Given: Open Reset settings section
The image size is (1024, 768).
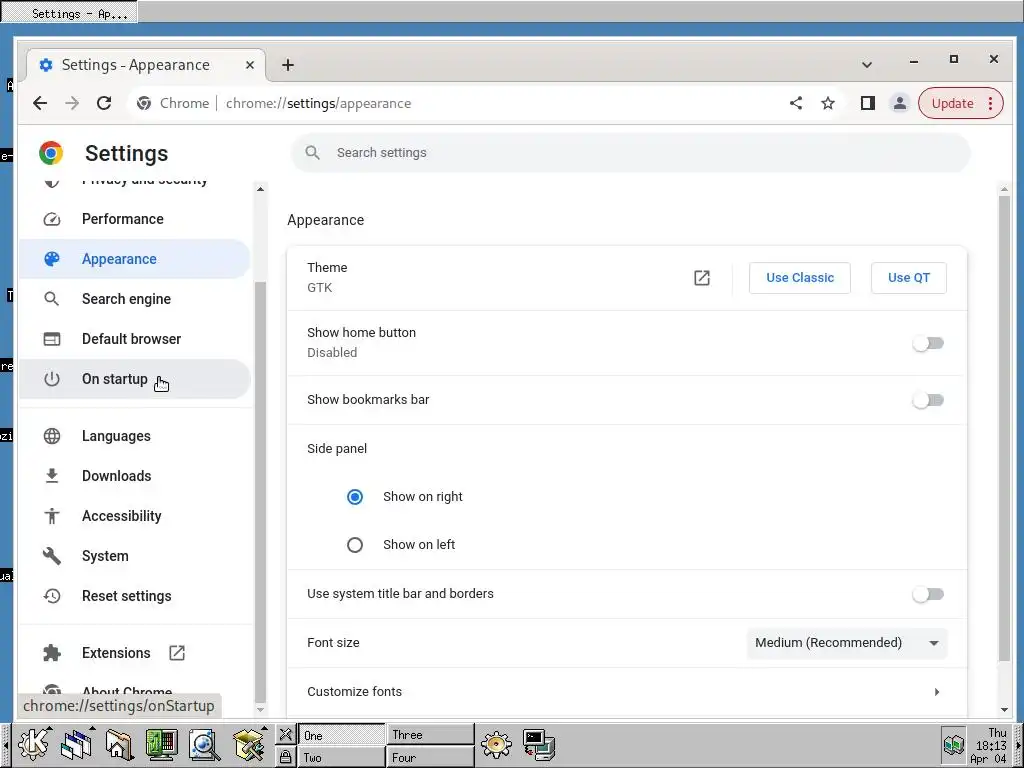Looking at the screenshot, I should (x=135, y=596).
